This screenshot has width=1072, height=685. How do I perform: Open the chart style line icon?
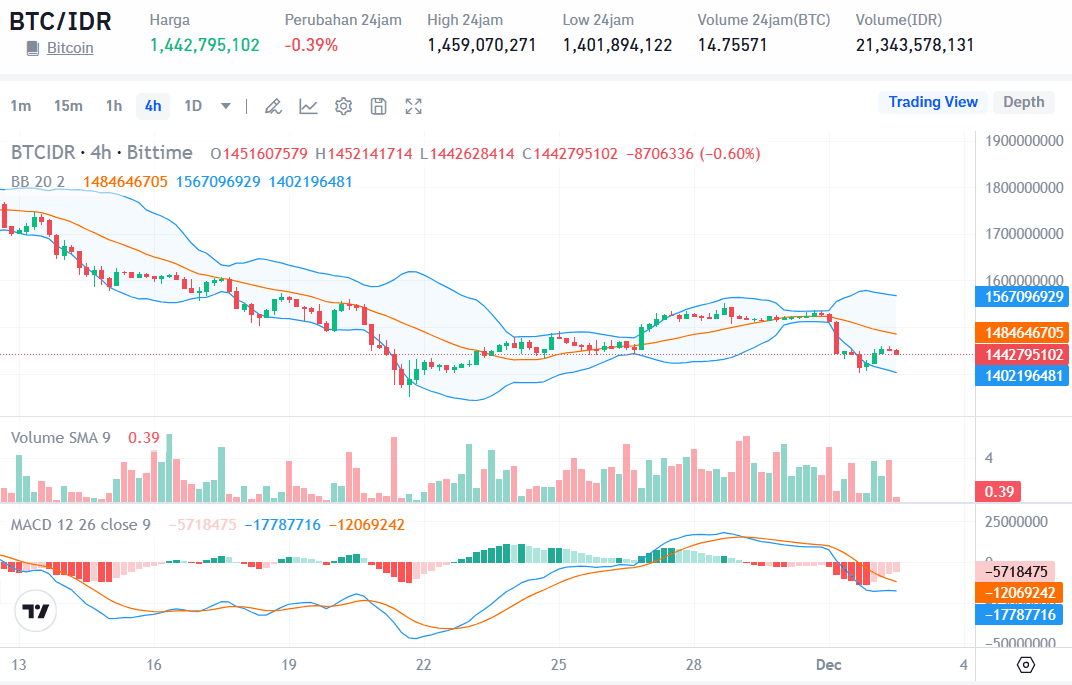pos(308,105)
